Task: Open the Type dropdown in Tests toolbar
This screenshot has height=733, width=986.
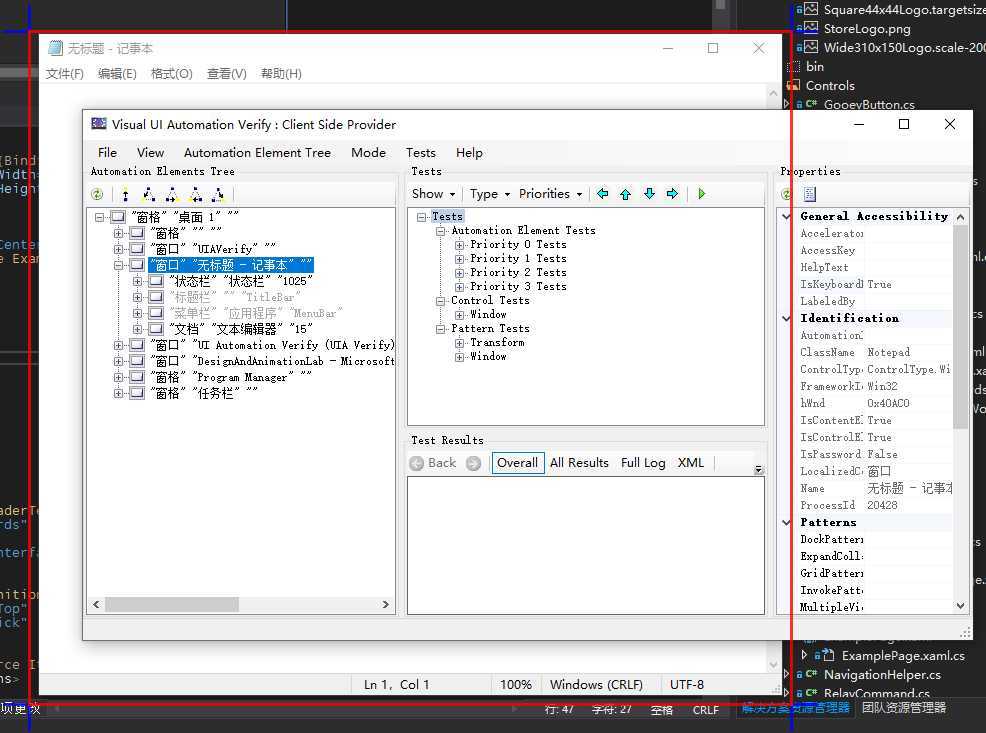Action: click(490, 194)
